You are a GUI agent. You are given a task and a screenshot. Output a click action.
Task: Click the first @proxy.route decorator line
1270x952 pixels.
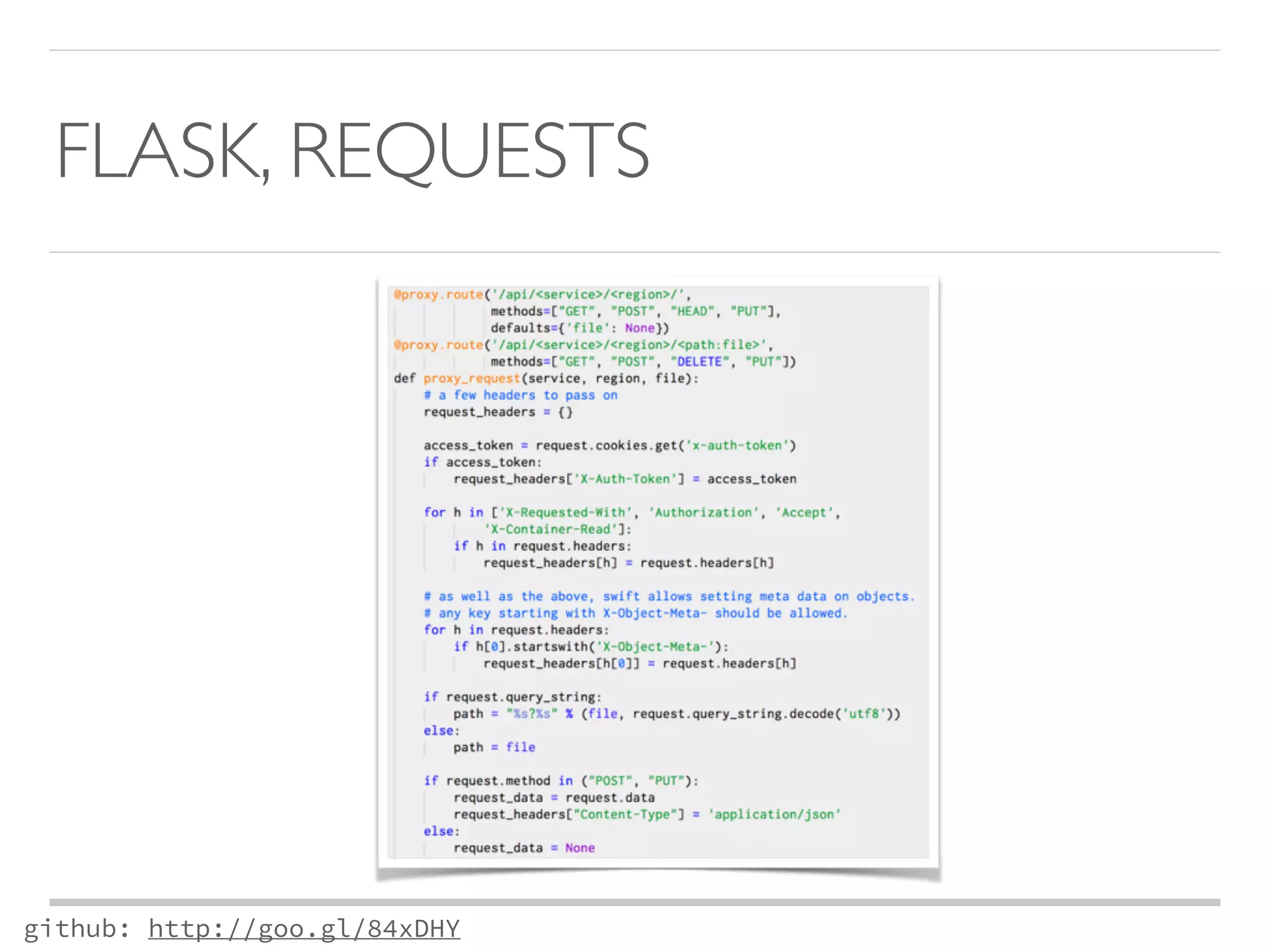542,294
